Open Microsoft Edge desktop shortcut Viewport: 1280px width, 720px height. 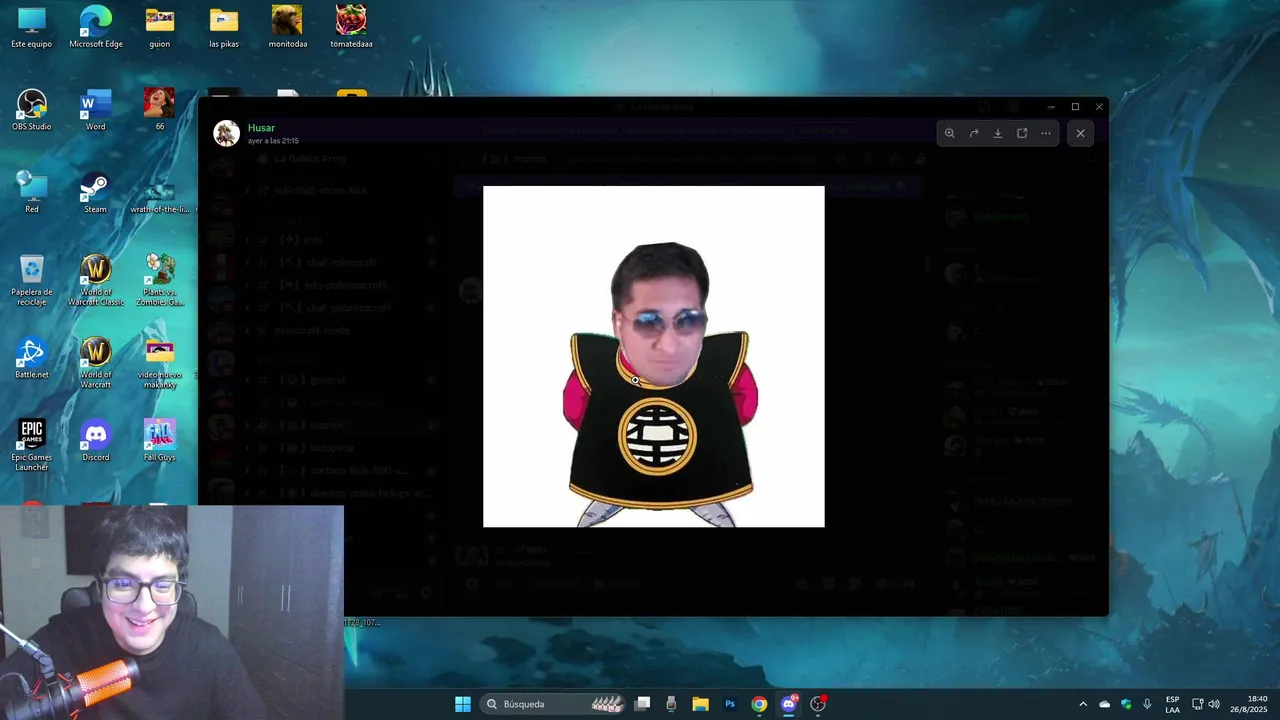coord(96,28)
